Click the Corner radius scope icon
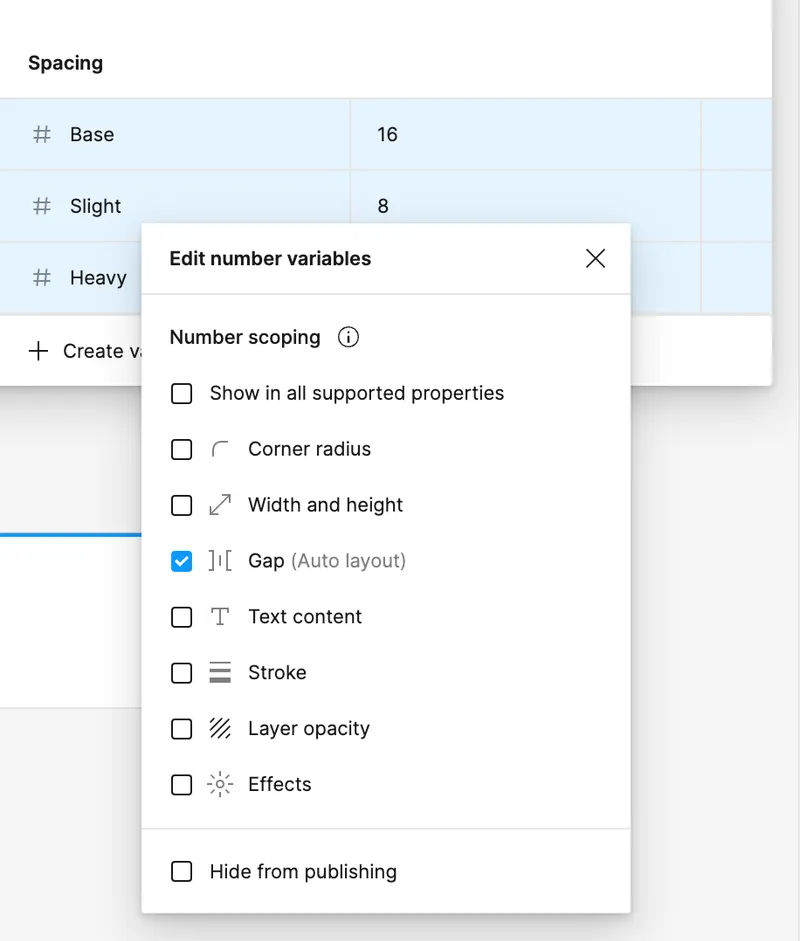800x941 pixels. [x=220, y=449]
